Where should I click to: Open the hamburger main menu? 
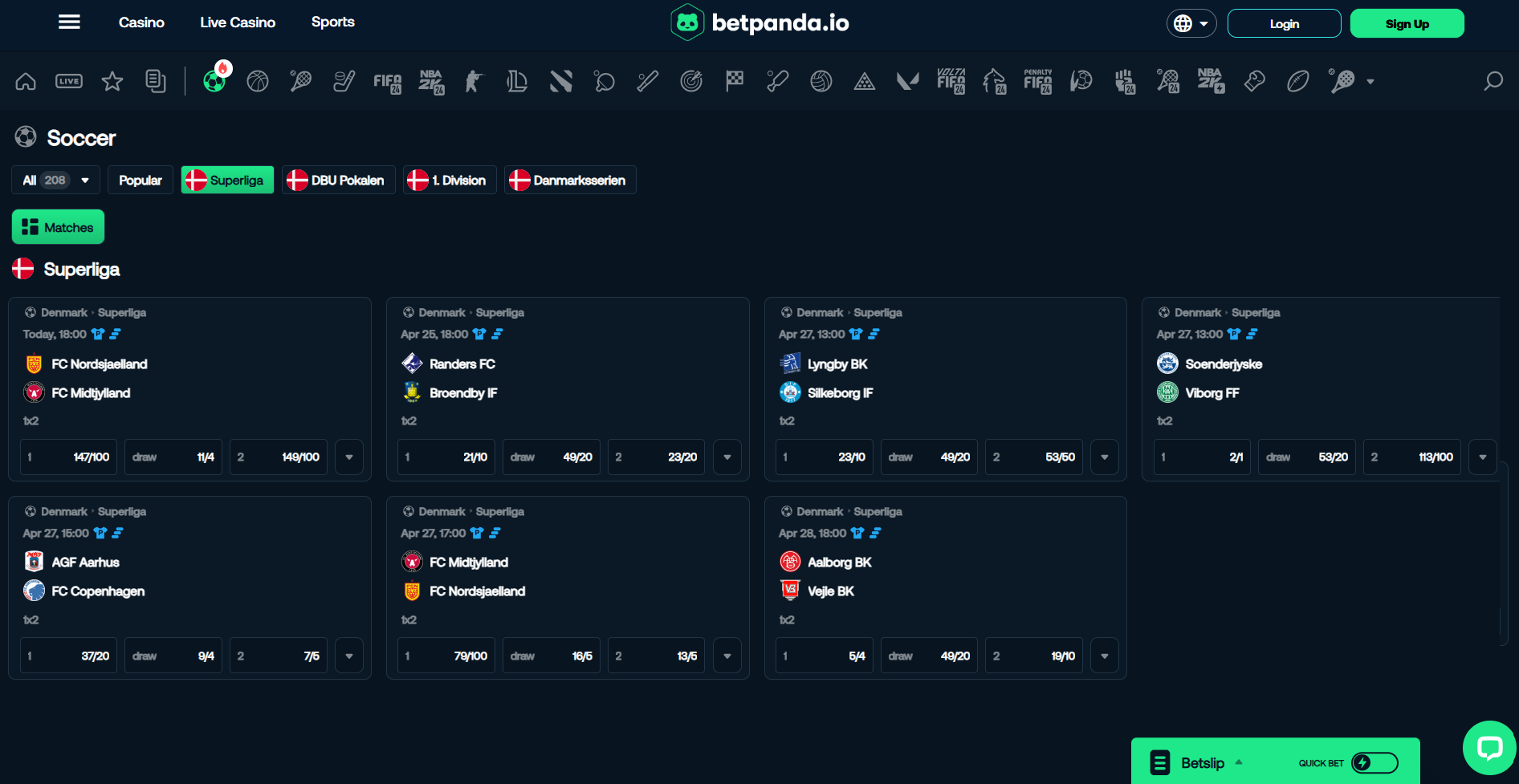pyautogui.click(x=69, y=22)
